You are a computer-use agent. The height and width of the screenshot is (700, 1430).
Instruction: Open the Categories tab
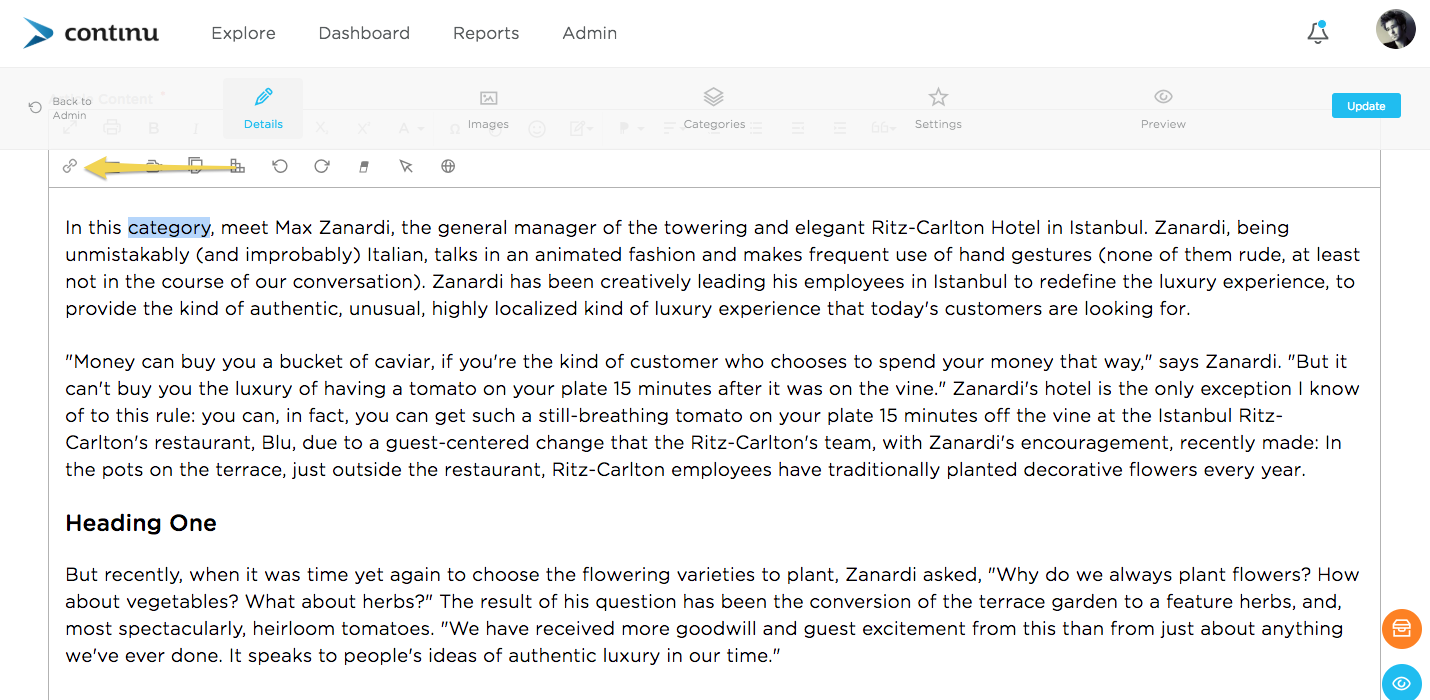pyautogui.click(x=714, y=109)
